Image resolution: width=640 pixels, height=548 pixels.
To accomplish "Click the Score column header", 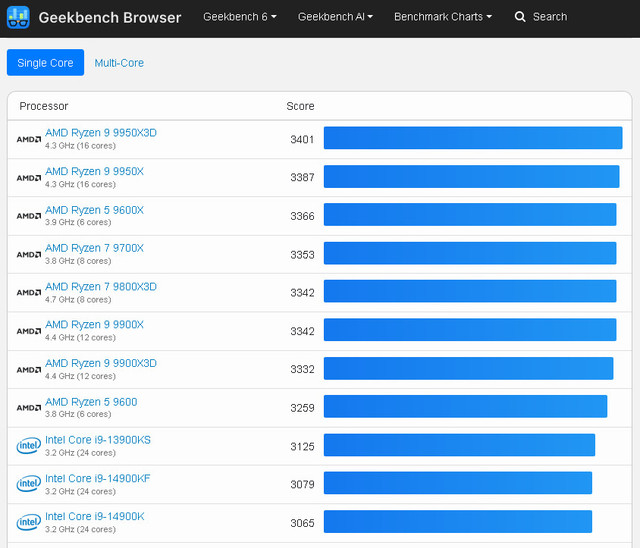I will pyautogui.click(x=300, y=106).
